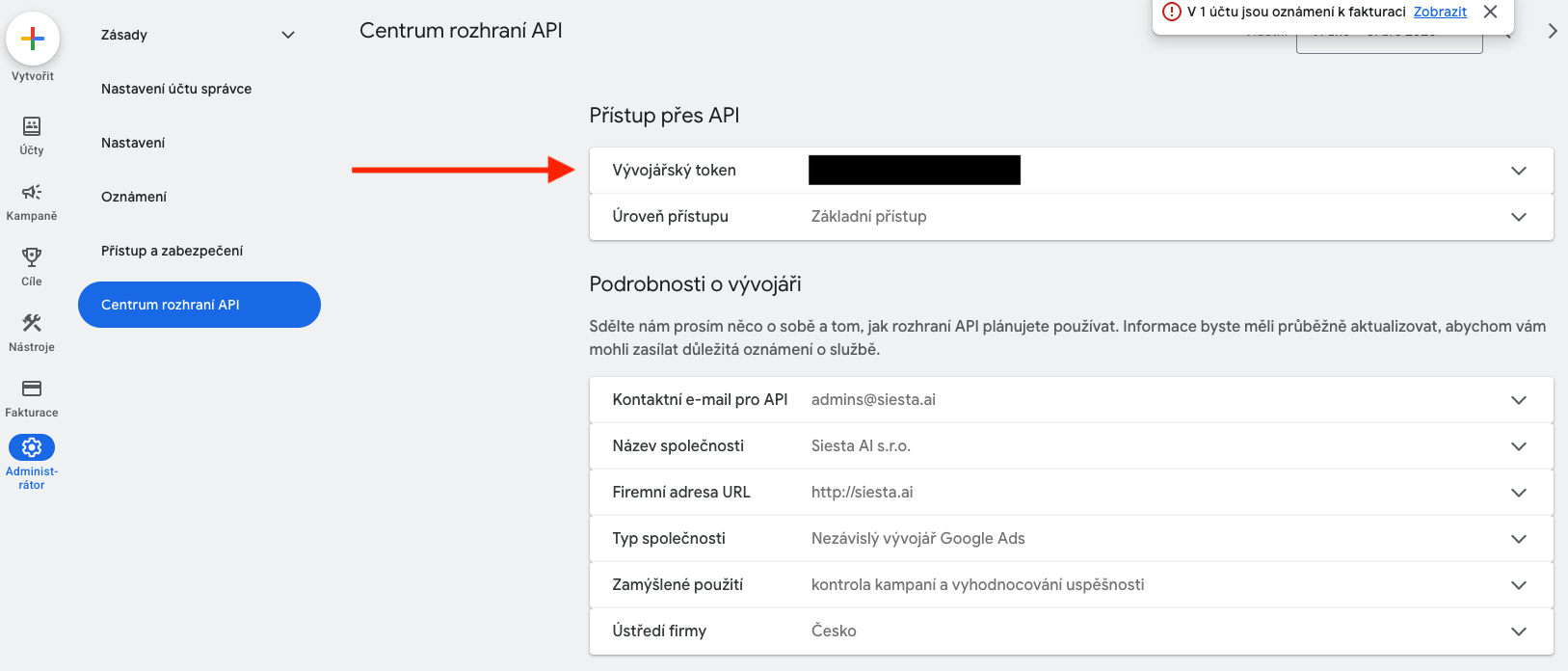Dismiss the billing notification banner

(1490, 12)
